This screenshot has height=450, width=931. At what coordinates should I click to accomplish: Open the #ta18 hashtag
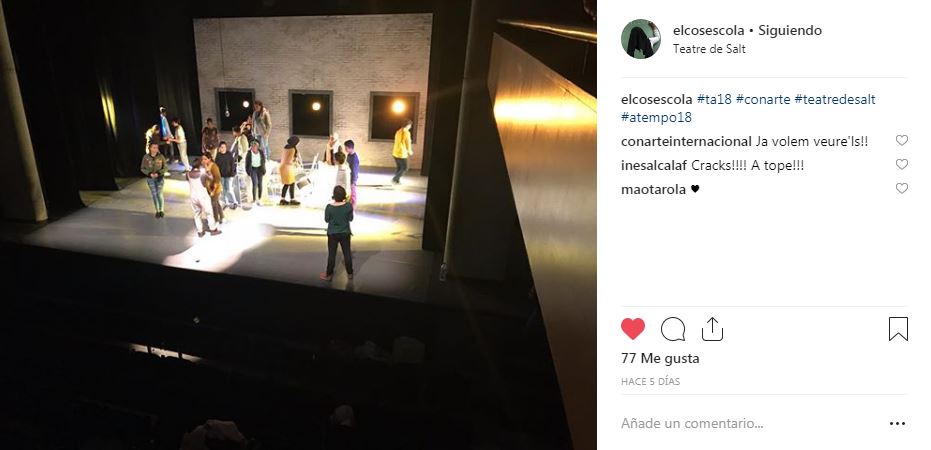point(714,100)
